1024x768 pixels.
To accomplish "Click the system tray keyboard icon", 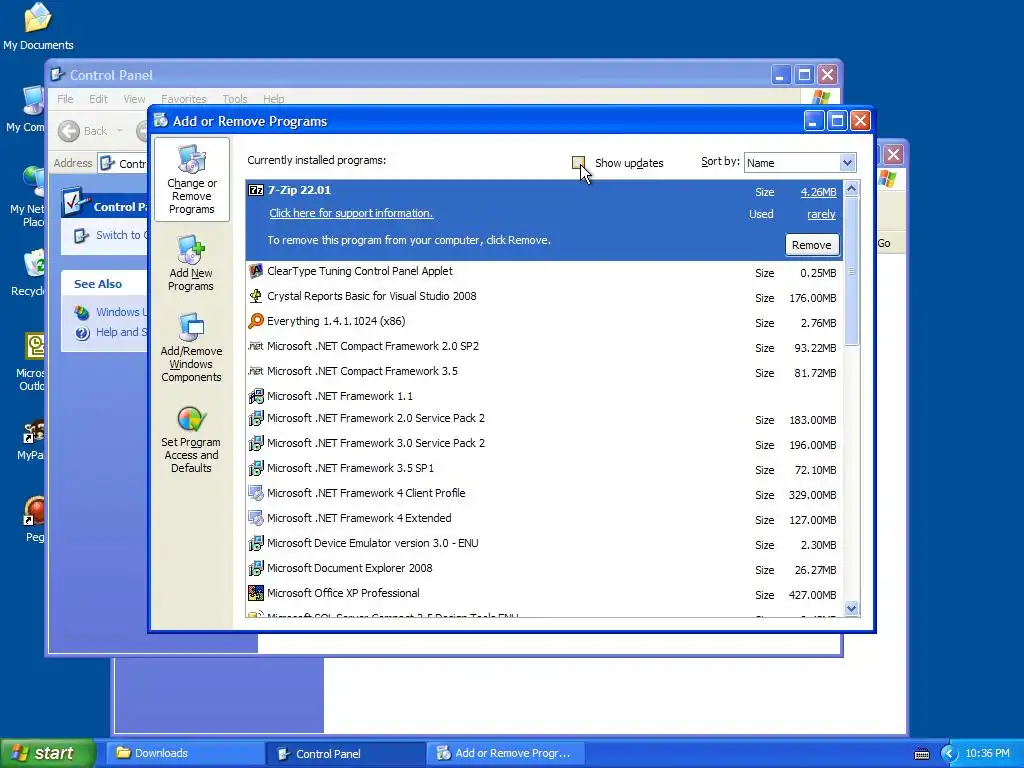I will click(921, 754).
